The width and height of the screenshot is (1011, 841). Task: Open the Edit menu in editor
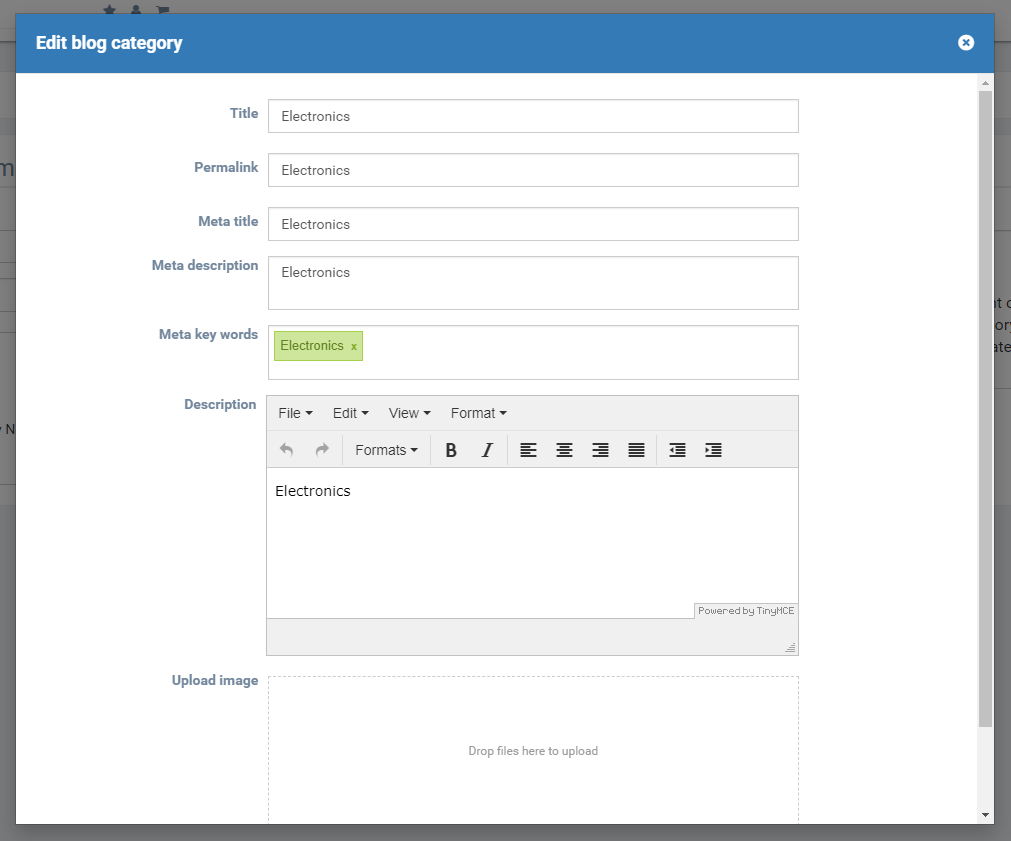pyautogui.click(x=350, y=413)
